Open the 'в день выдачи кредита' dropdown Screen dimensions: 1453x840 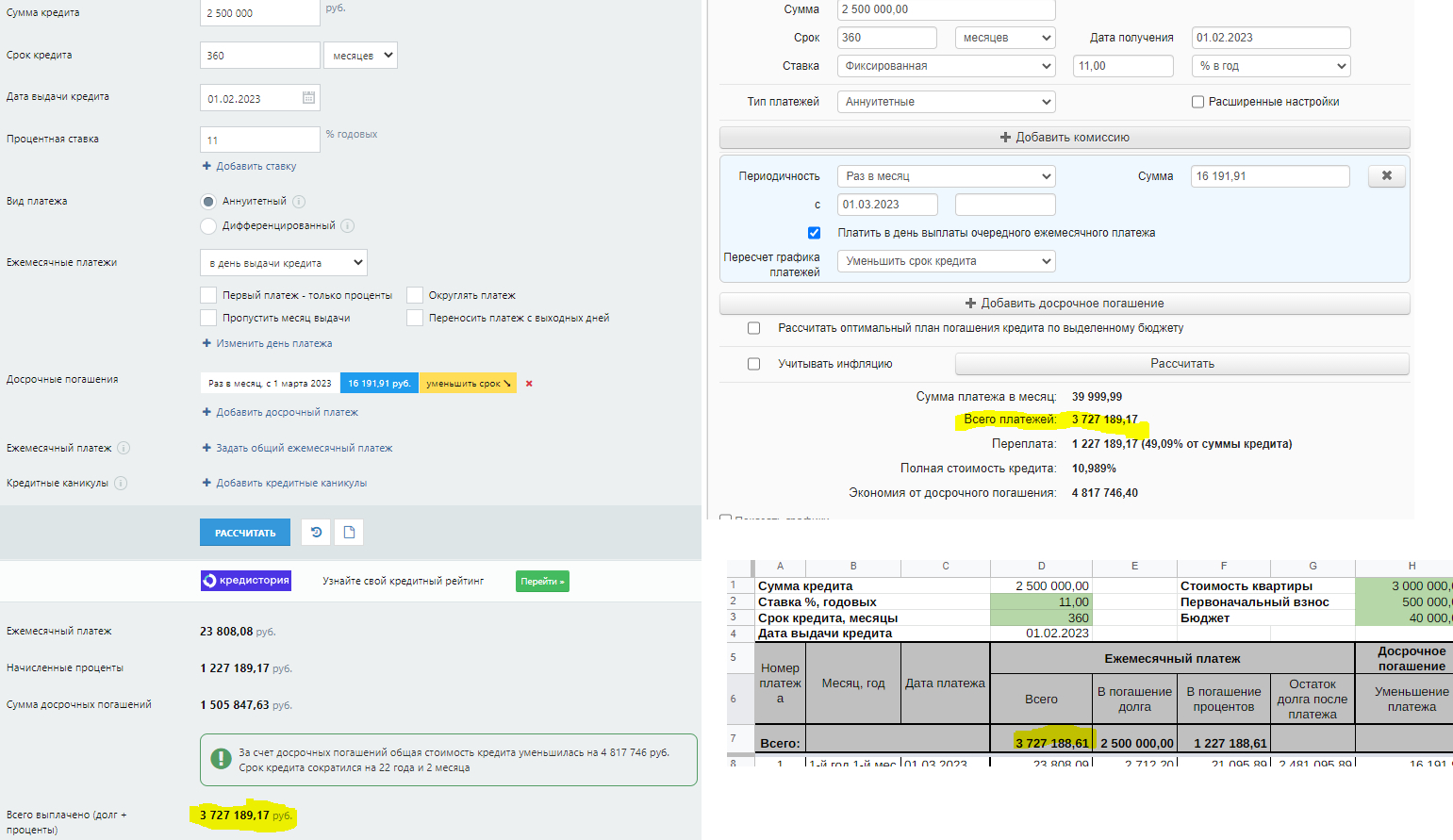283,263
